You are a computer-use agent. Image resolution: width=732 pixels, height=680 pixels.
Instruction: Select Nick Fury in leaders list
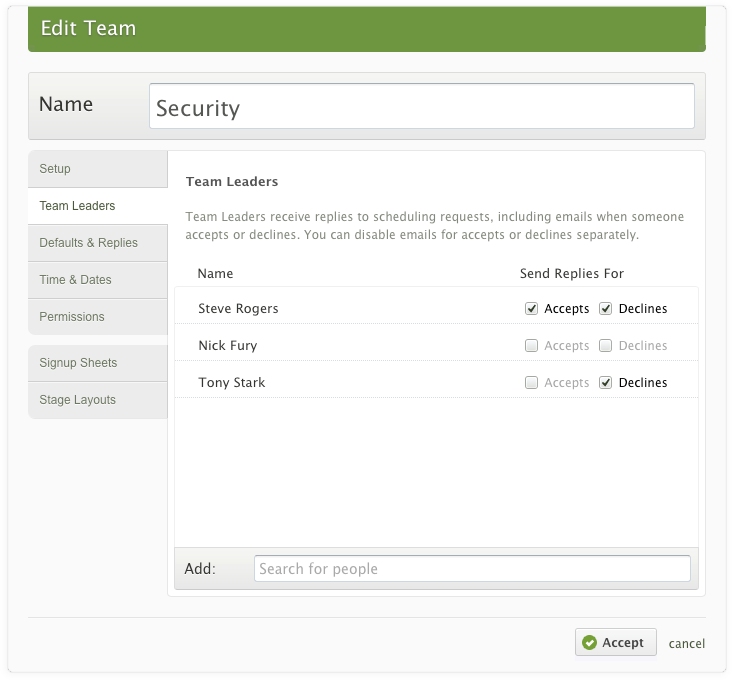click(x=228, y=346)
